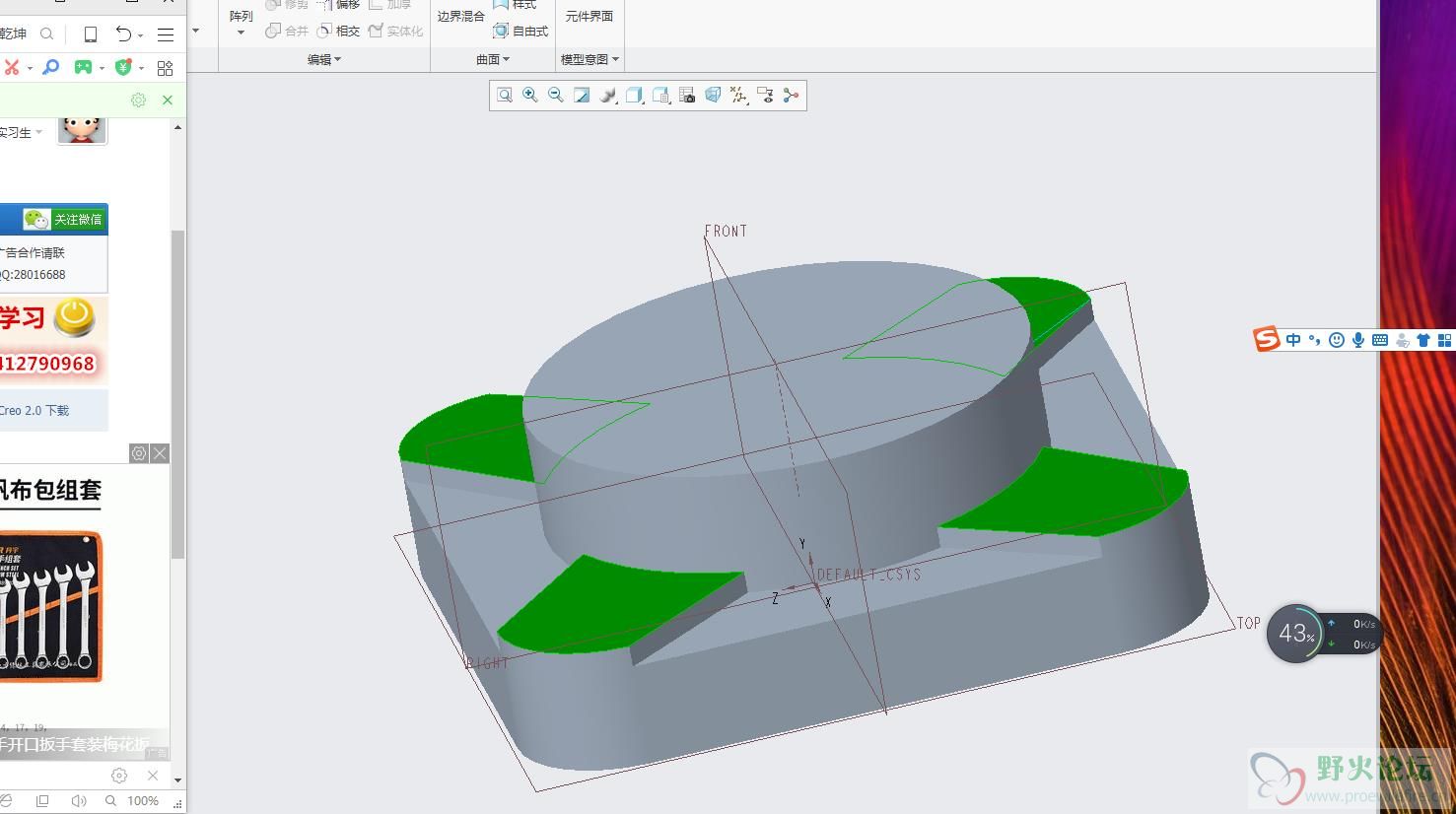Click the wrench set ad image
This screenshot has width=1456, height=814.
[x=51, y=607]
